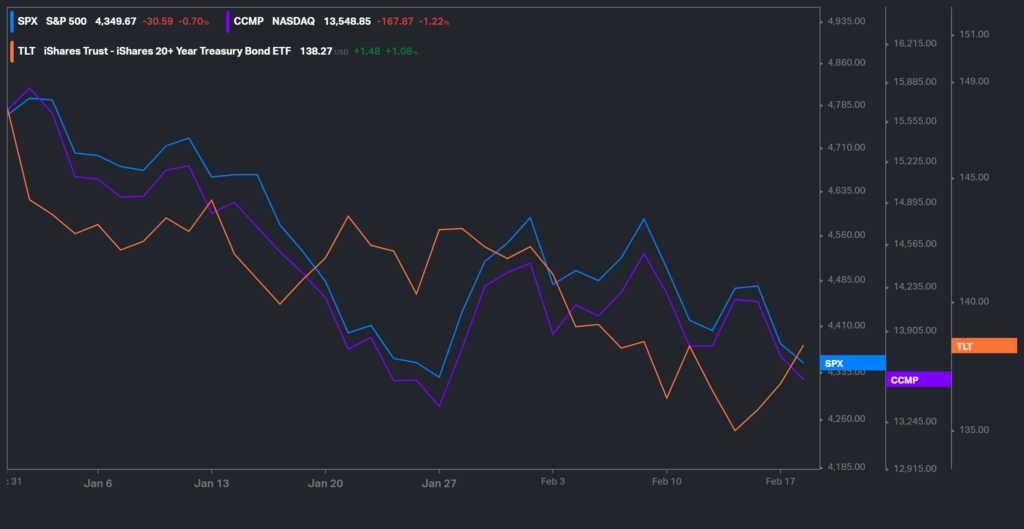Click the blue SPX color marker in legend
This screenshot has width=1024, height=529.
11,20
